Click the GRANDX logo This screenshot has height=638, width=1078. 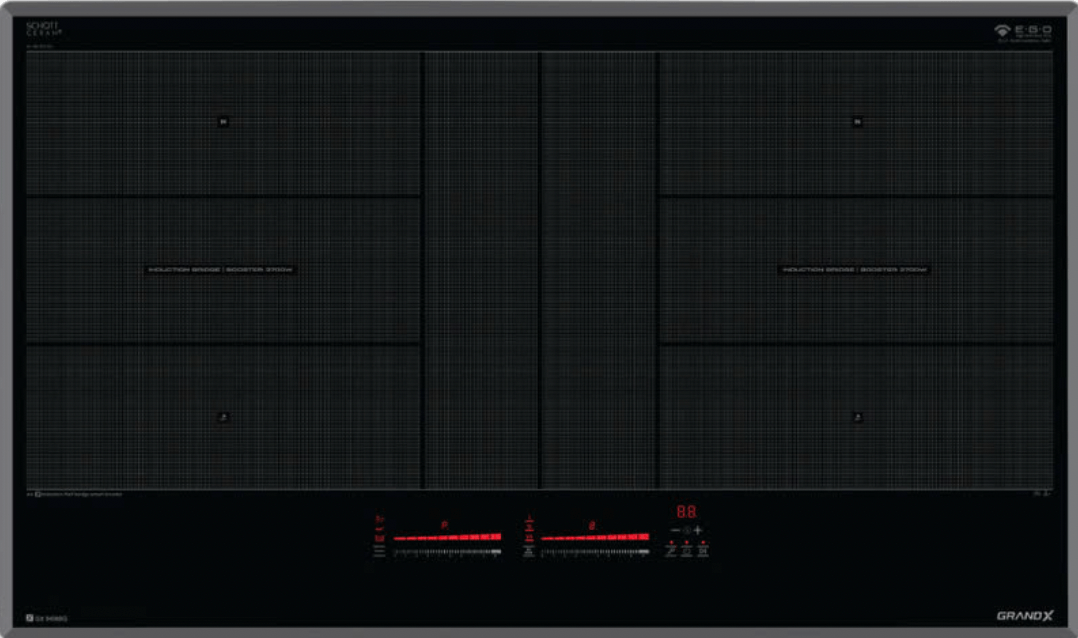coord(1024,616)
